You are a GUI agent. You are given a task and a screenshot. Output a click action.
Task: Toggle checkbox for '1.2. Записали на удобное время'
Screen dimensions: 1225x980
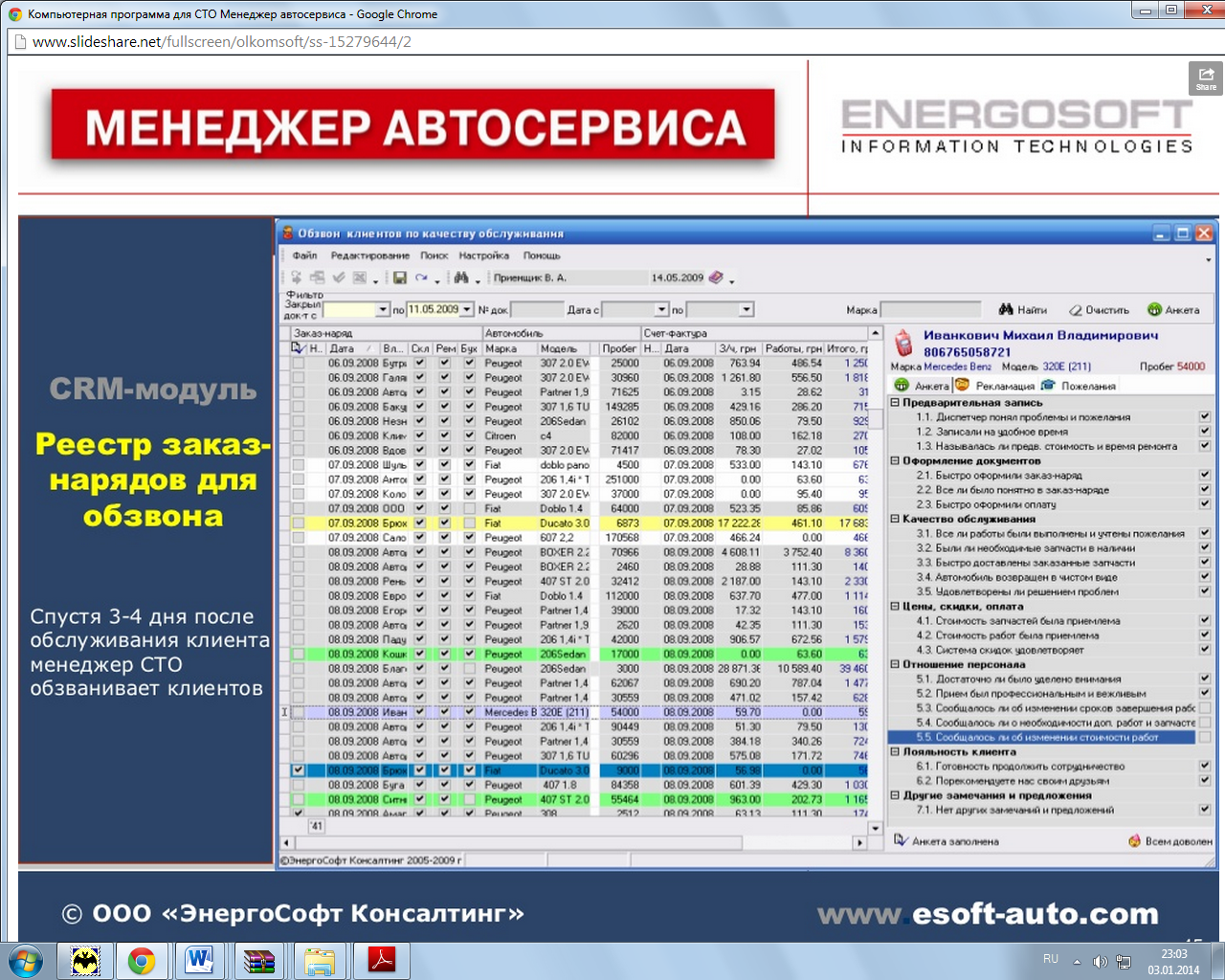tap(1205, 432)
